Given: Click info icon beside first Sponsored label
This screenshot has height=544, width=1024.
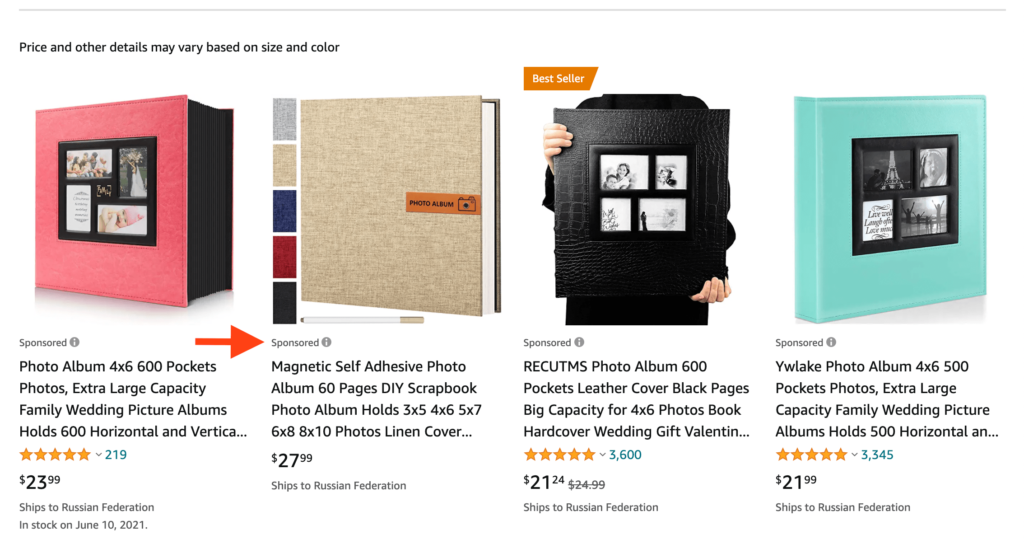Looking at the screenshot, I should 75,343.
